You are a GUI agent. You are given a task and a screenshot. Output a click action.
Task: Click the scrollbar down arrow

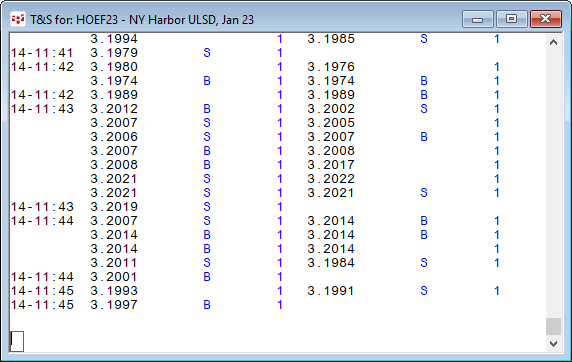553,344
